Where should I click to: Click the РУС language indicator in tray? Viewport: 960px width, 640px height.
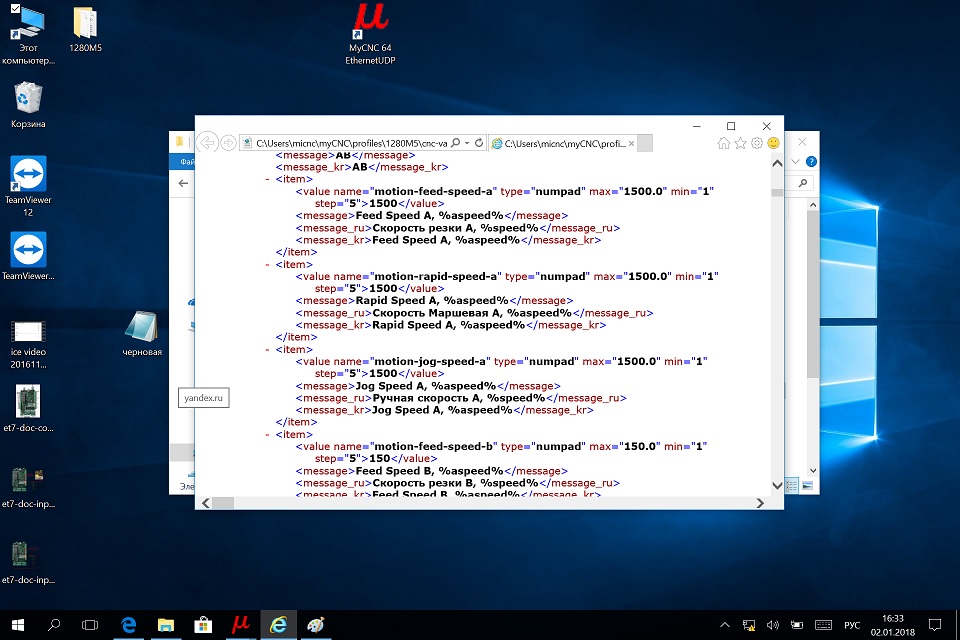click(852, 625)
